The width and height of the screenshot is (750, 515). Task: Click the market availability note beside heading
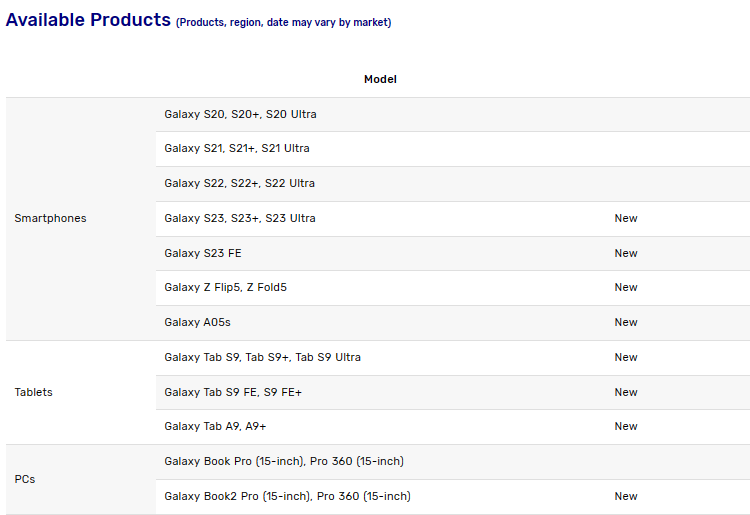click(283, 23)
